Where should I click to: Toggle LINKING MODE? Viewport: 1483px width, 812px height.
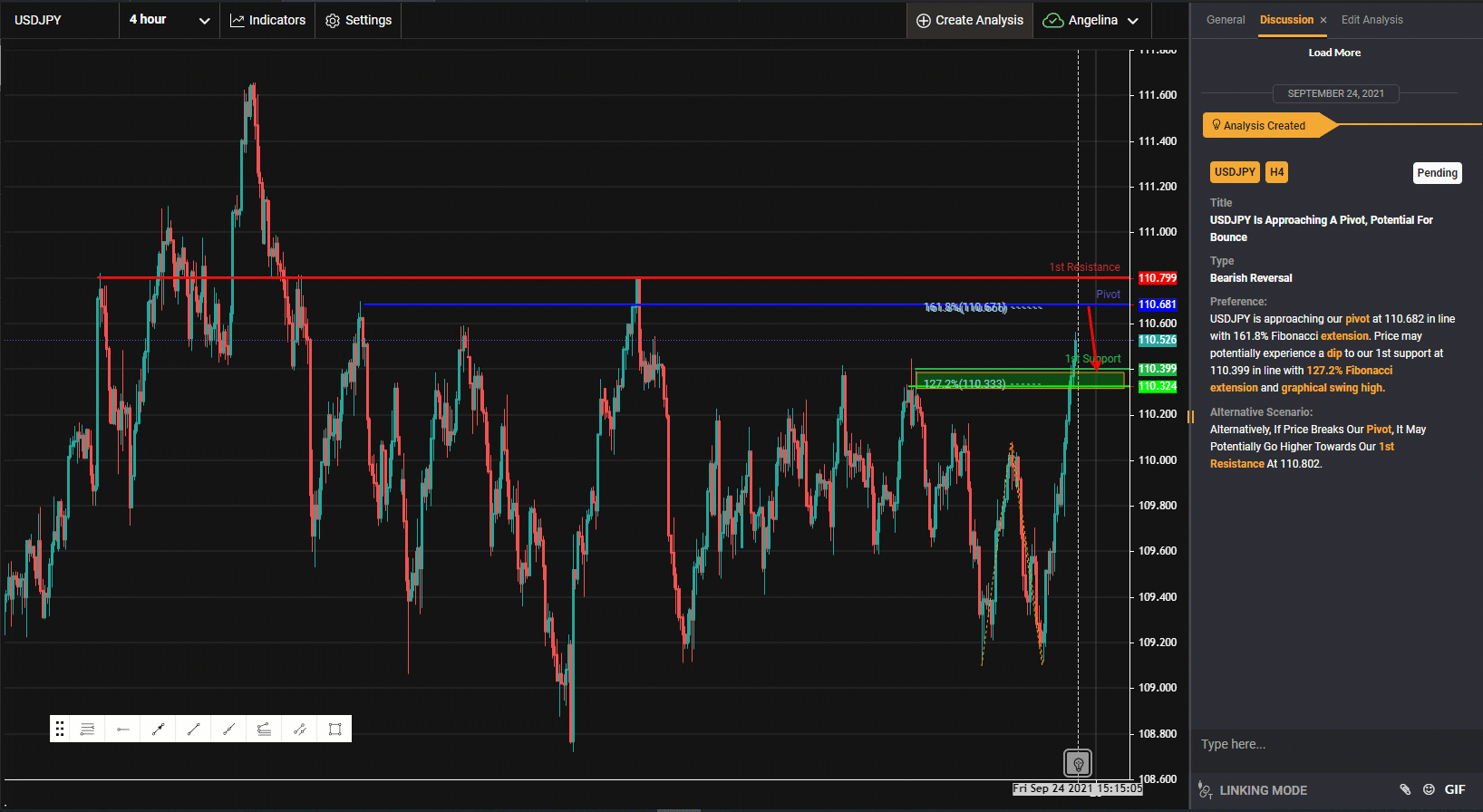(x=1263, y=790)
